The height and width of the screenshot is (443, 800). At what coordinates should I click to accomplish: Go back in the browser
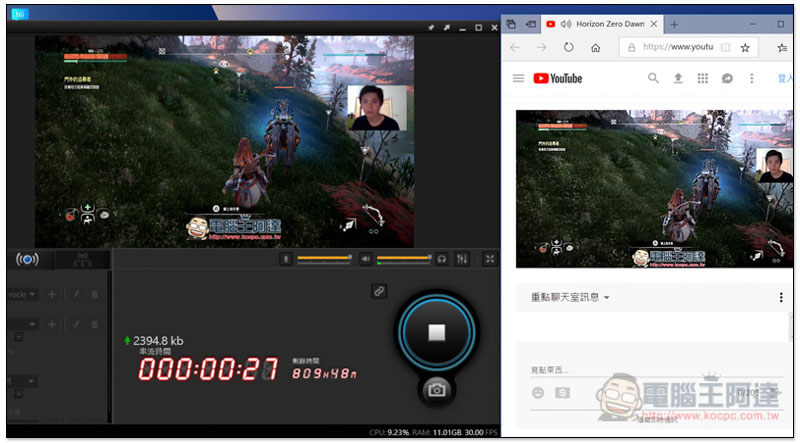515,47
